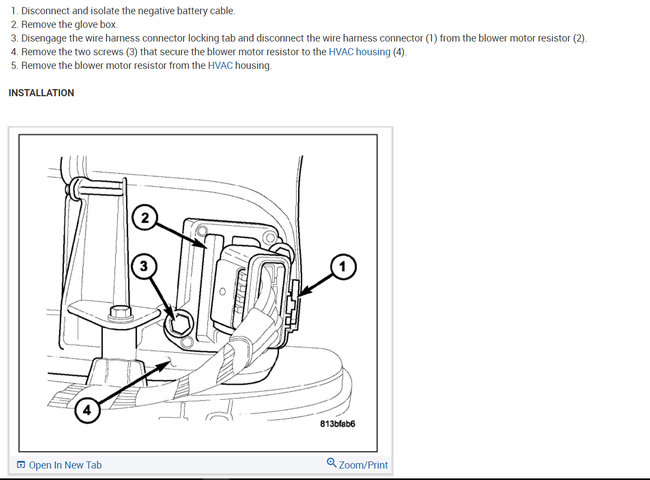Click the diagram reference code 813bfab6
This screenshot has width=650, height=480.
click(337, 424)
